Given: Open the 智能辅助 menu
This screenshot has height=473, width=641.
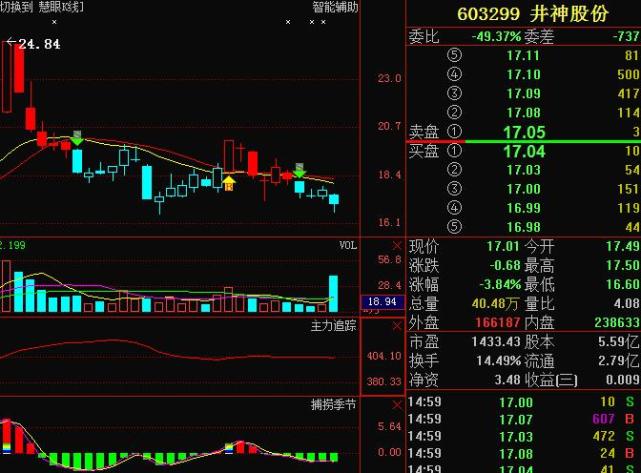Looking at the screenshot, I should [x=335, y=7].
